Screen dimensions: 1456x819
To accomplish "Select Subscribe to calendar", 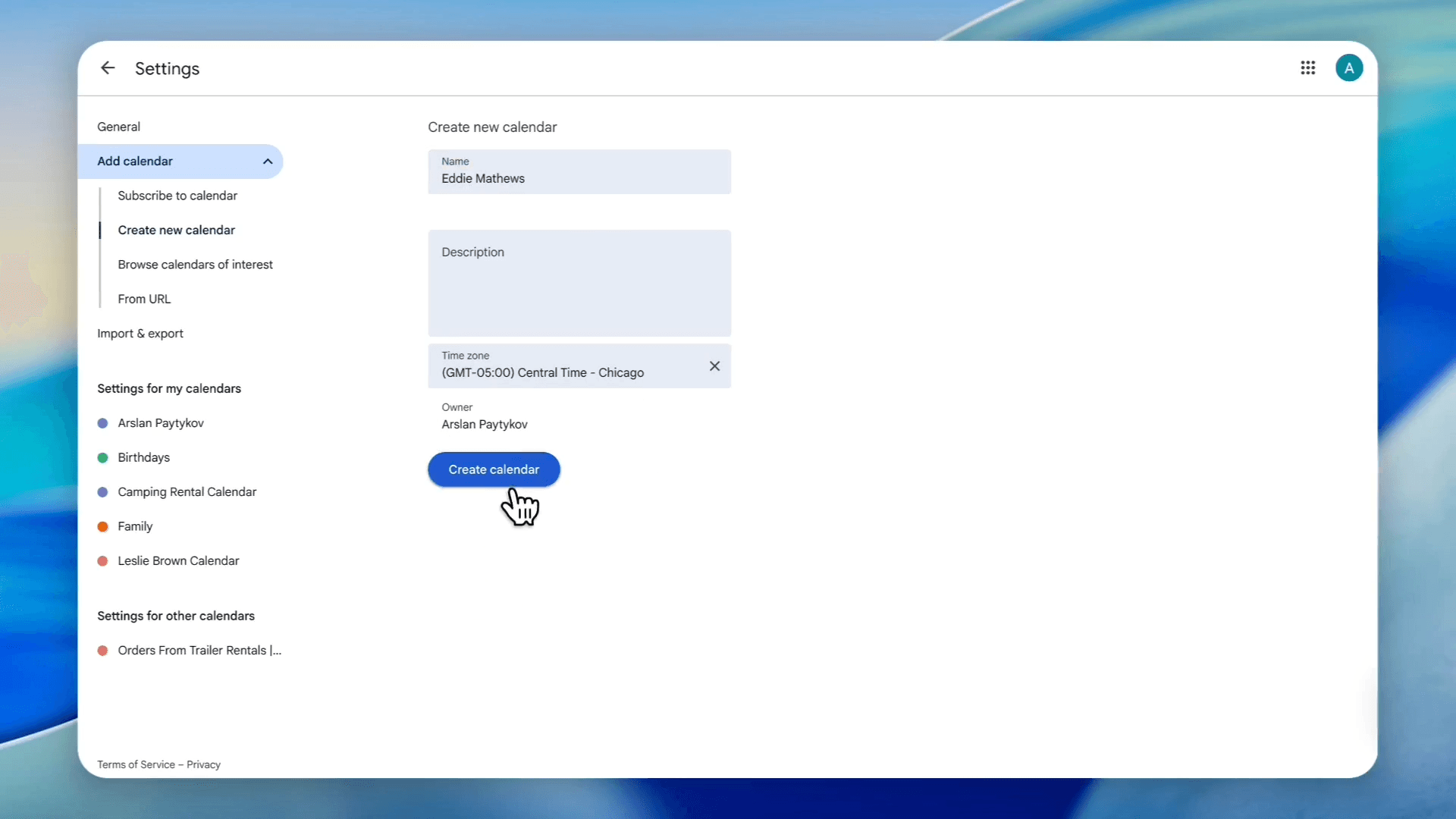I will tap(177, 196).
